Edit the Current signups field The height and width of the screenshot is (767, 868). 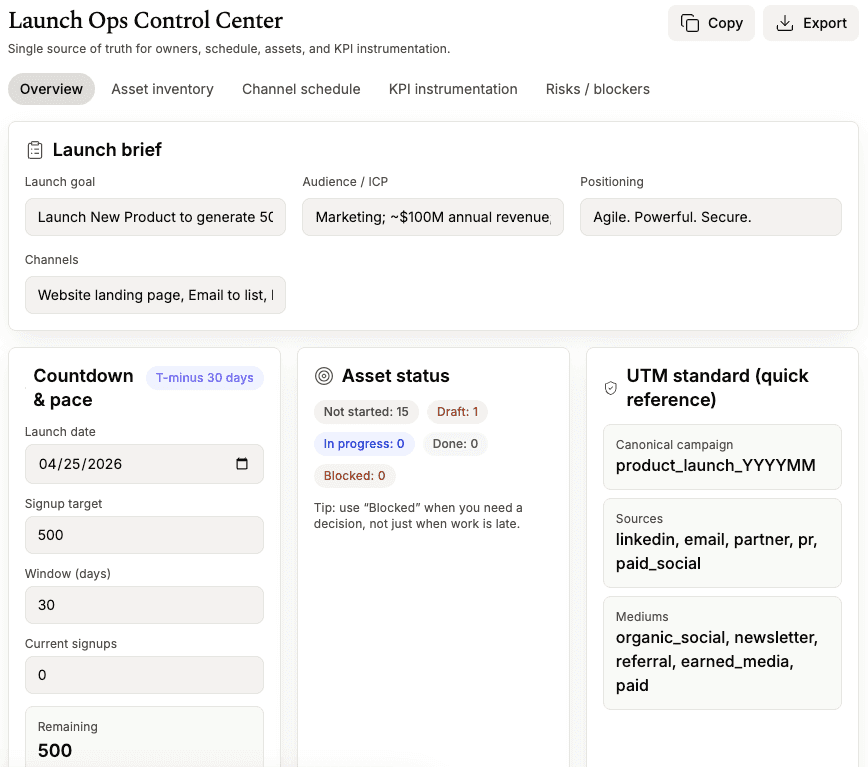(144, 675)
